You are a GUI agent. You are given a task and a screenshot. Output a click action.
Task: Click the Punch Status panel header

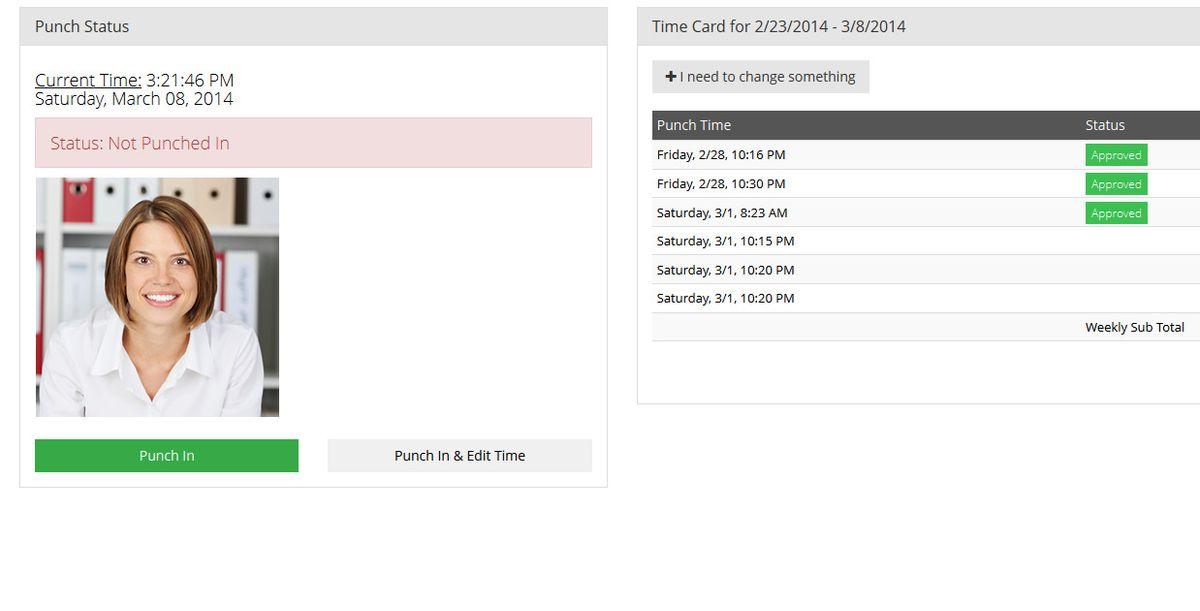click(x=82, y=27)
